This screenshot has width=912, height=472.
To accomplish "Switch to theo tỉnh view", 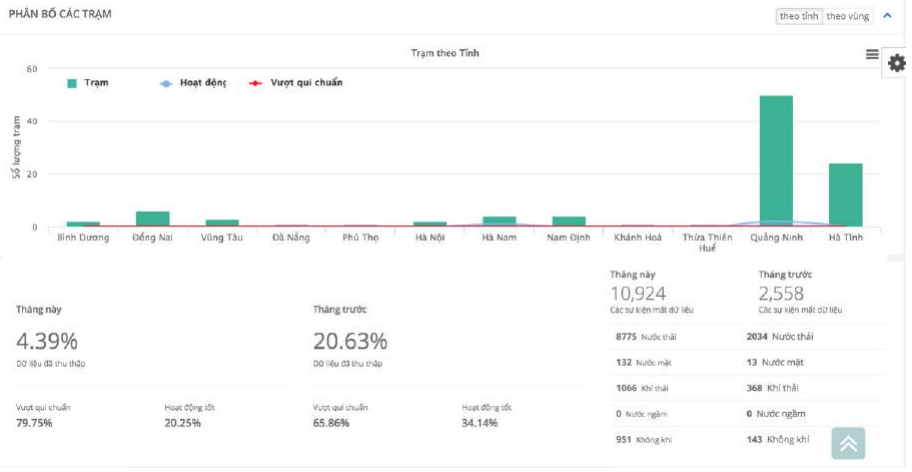I will coord(799,16).
